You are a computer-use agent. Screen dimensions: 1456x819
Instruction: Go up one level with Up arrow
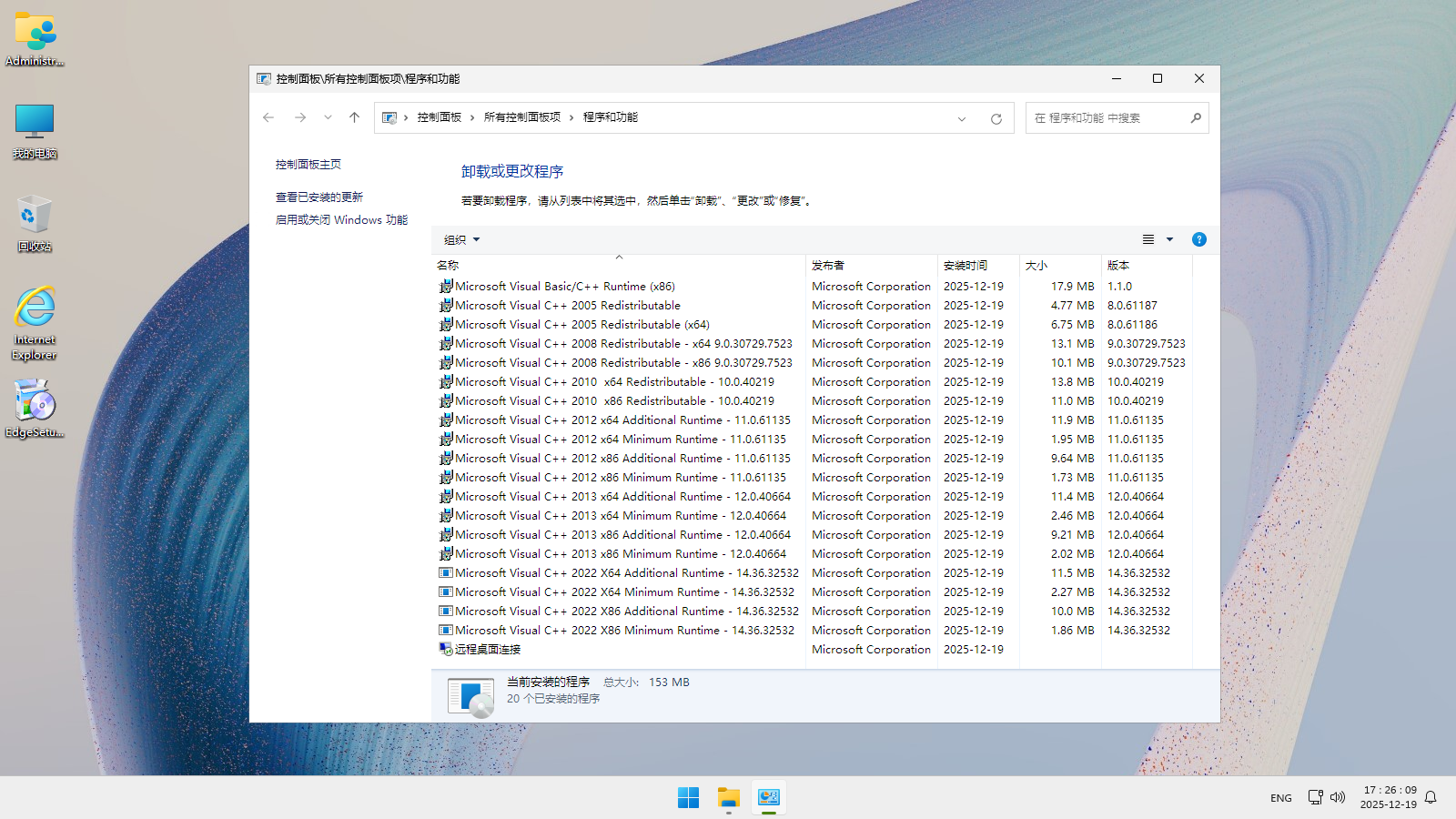tap(355, 117)
